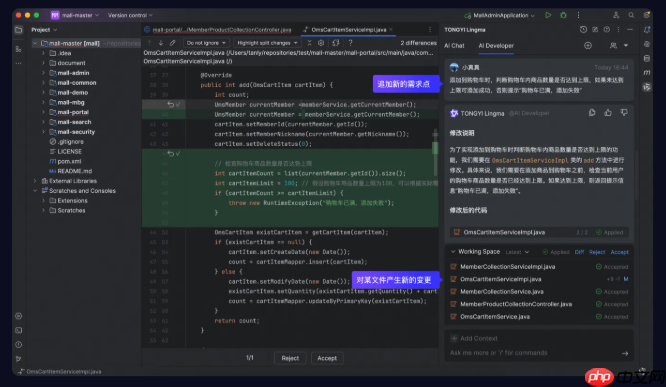Start debugging with the bug icon

pyautogui.click(x=563, y=15)
